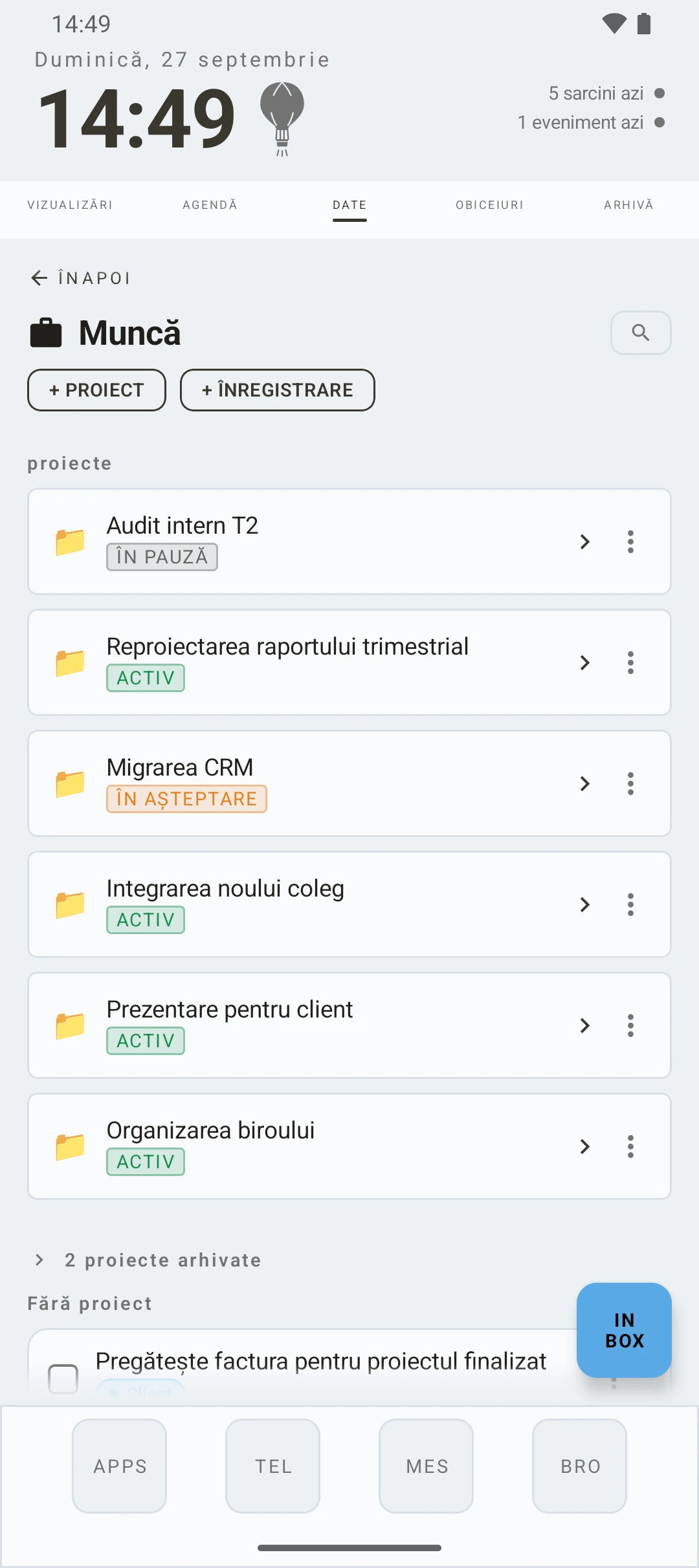The width and height of the screenshot is (699, 1568).
Task: Click the ÎN AȘTEPTARE status badge
Action: click(x=186, y=799)
